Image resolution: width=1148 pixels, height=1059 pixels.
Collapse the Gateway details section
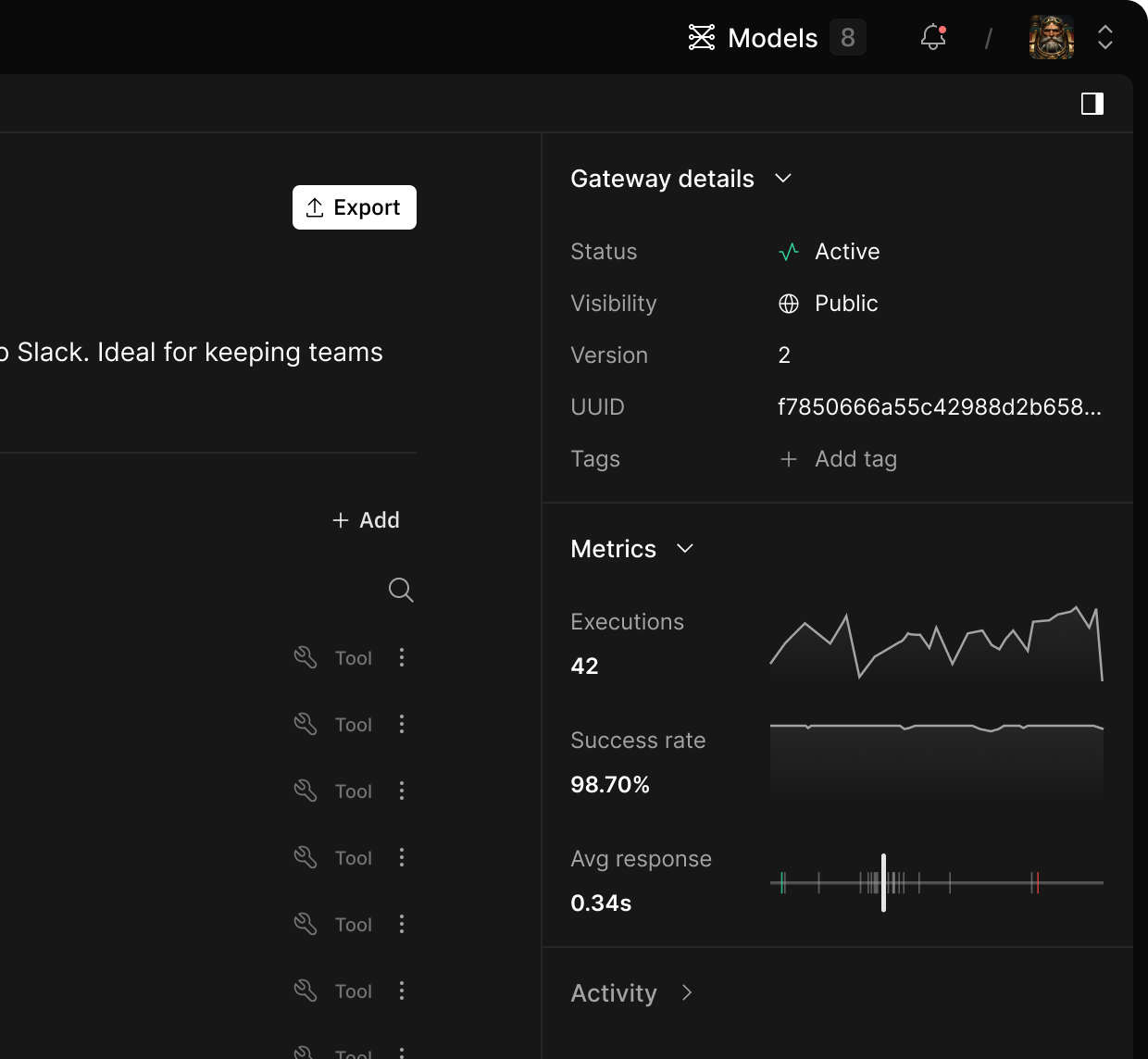(x=783, y=179)
